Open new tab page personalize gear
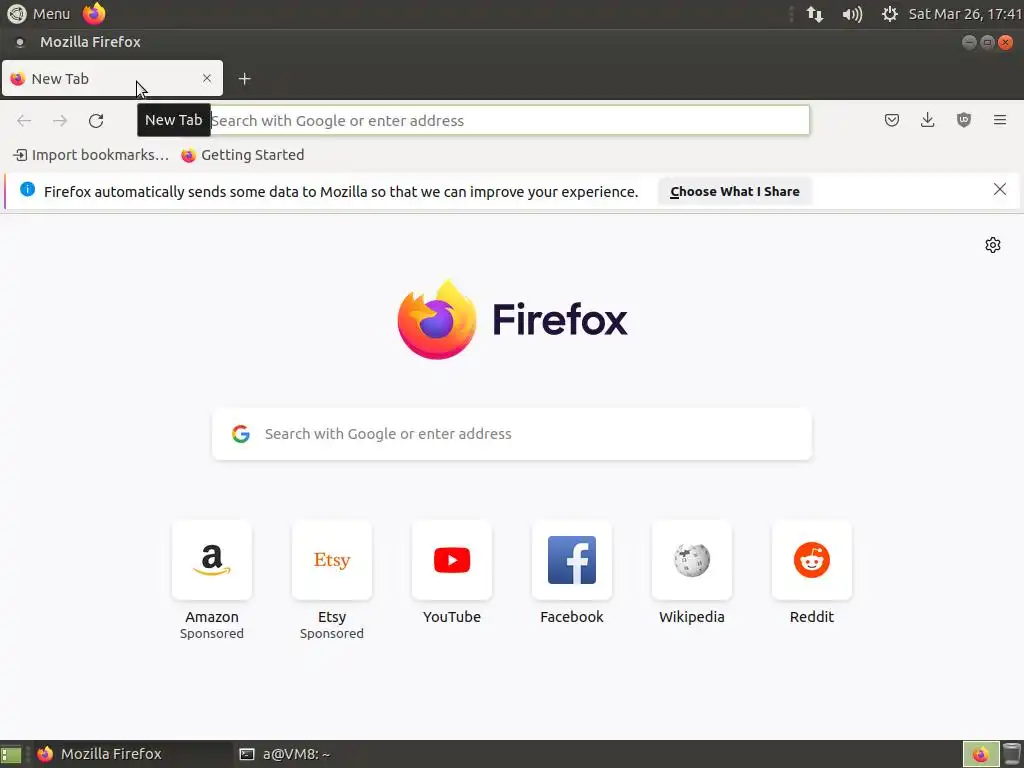Screen dimensions: 1024x768 (993, 245)
